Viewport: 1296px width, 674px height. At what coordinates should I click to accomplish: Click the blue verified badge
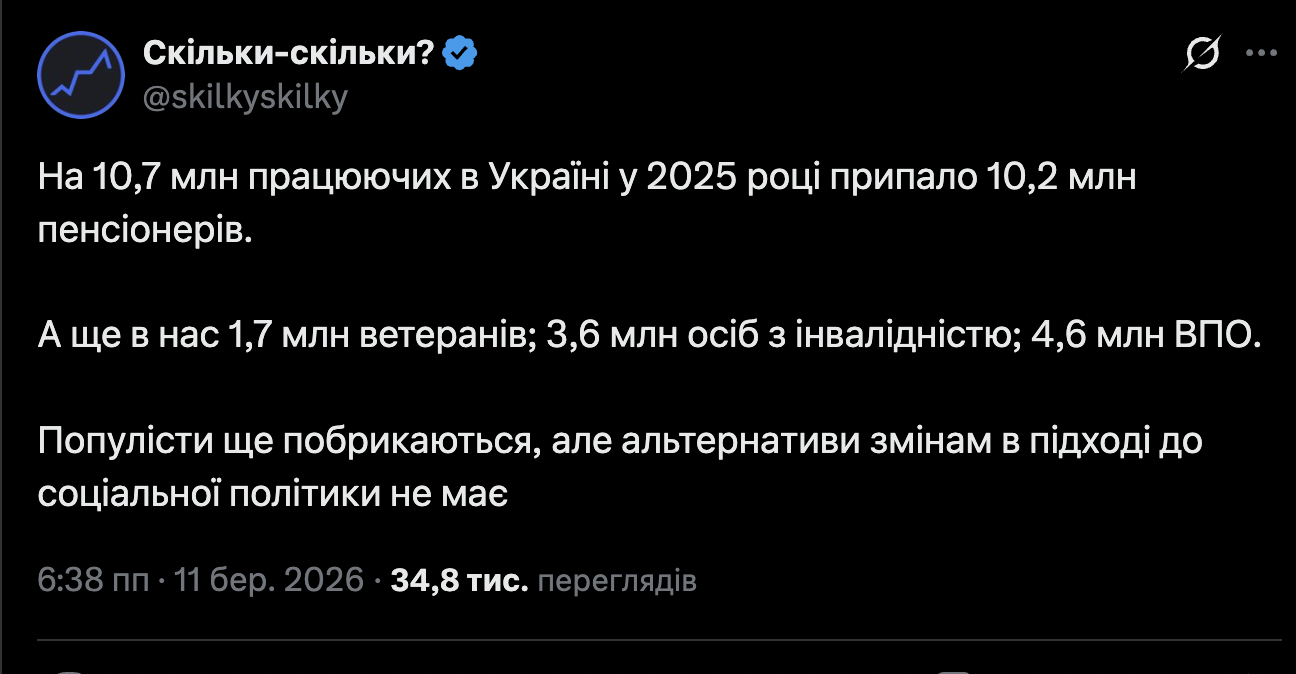pyautogui.click(x=459, y=54)
